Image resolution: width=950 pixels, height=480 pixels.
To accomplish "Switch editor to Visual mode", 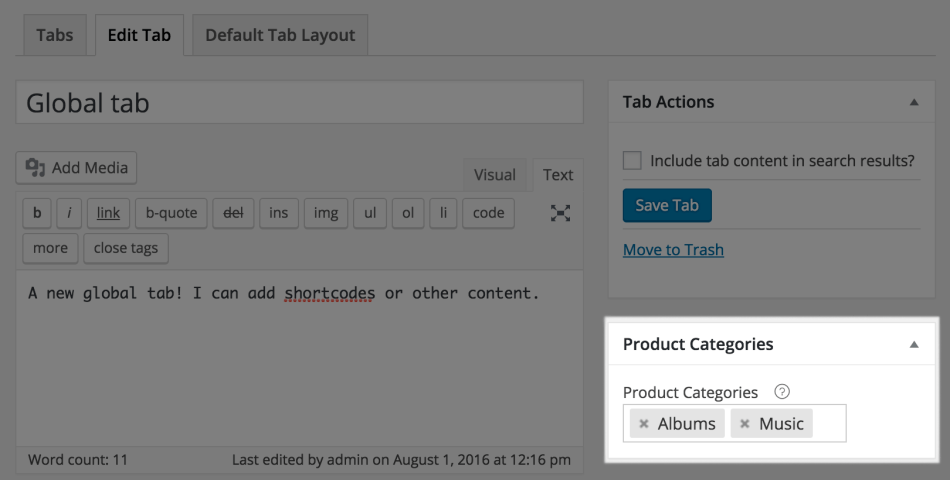I will [494, 175].
